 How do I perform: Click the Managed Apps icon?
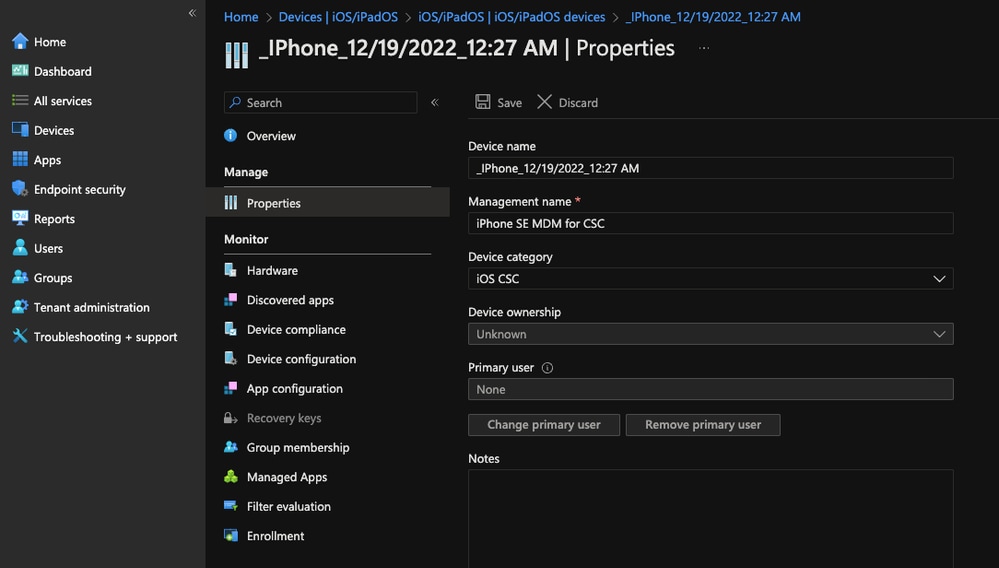click(x=231, y=477)
